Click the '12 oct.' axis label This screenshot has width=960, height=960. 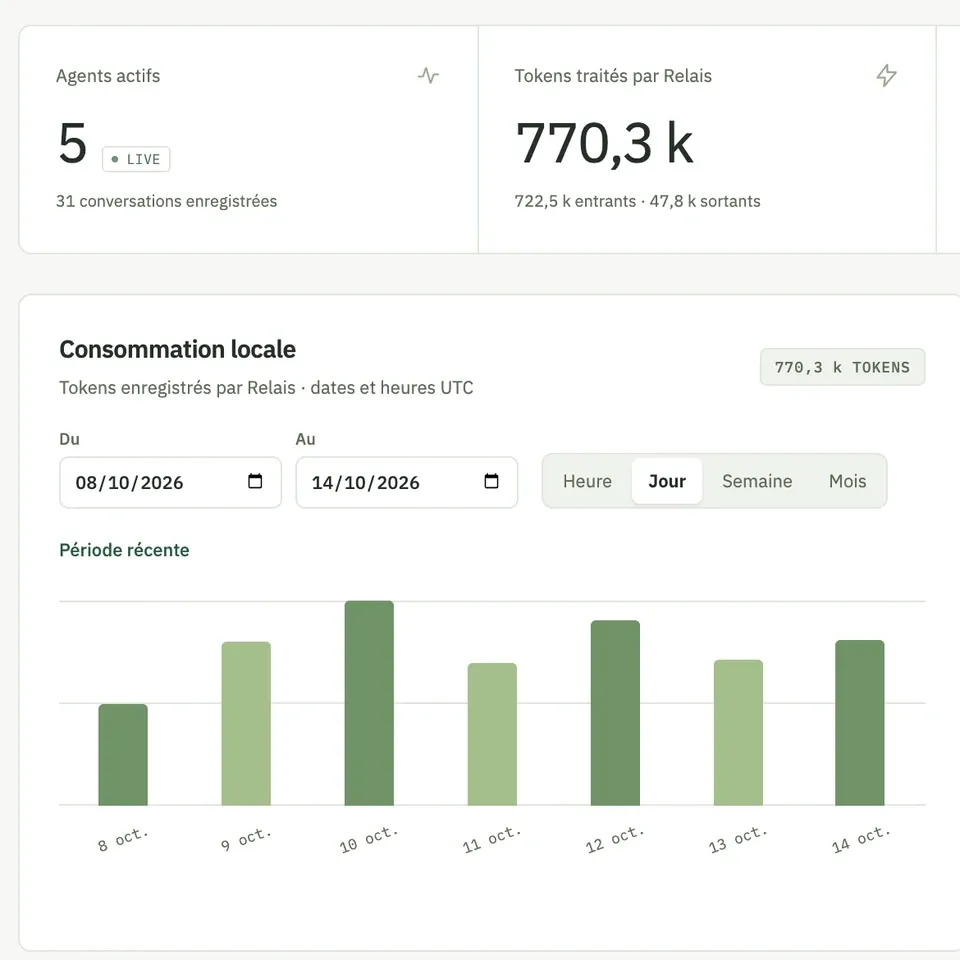pos(615,839)
